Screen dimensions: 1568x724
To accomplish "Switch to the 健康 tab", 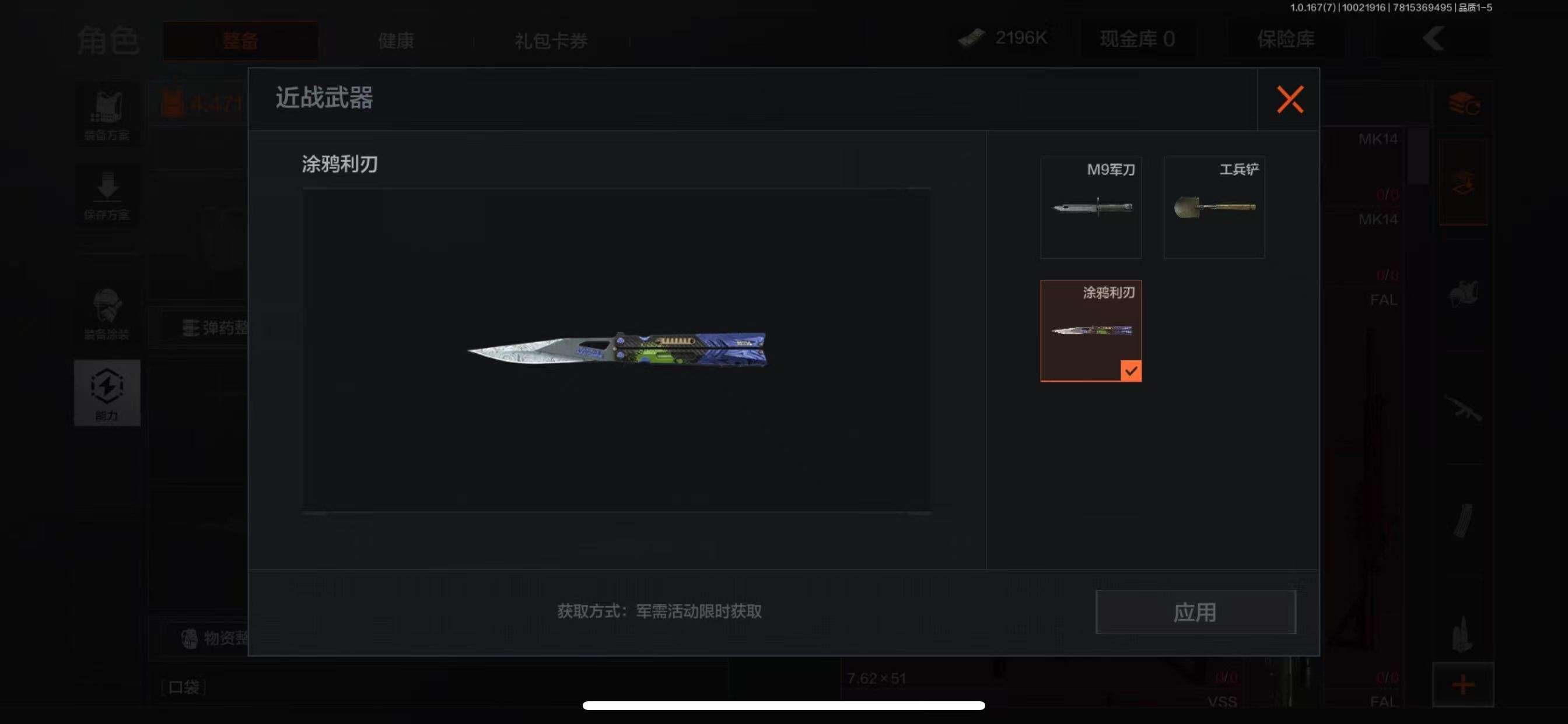I will click(395, 40).
